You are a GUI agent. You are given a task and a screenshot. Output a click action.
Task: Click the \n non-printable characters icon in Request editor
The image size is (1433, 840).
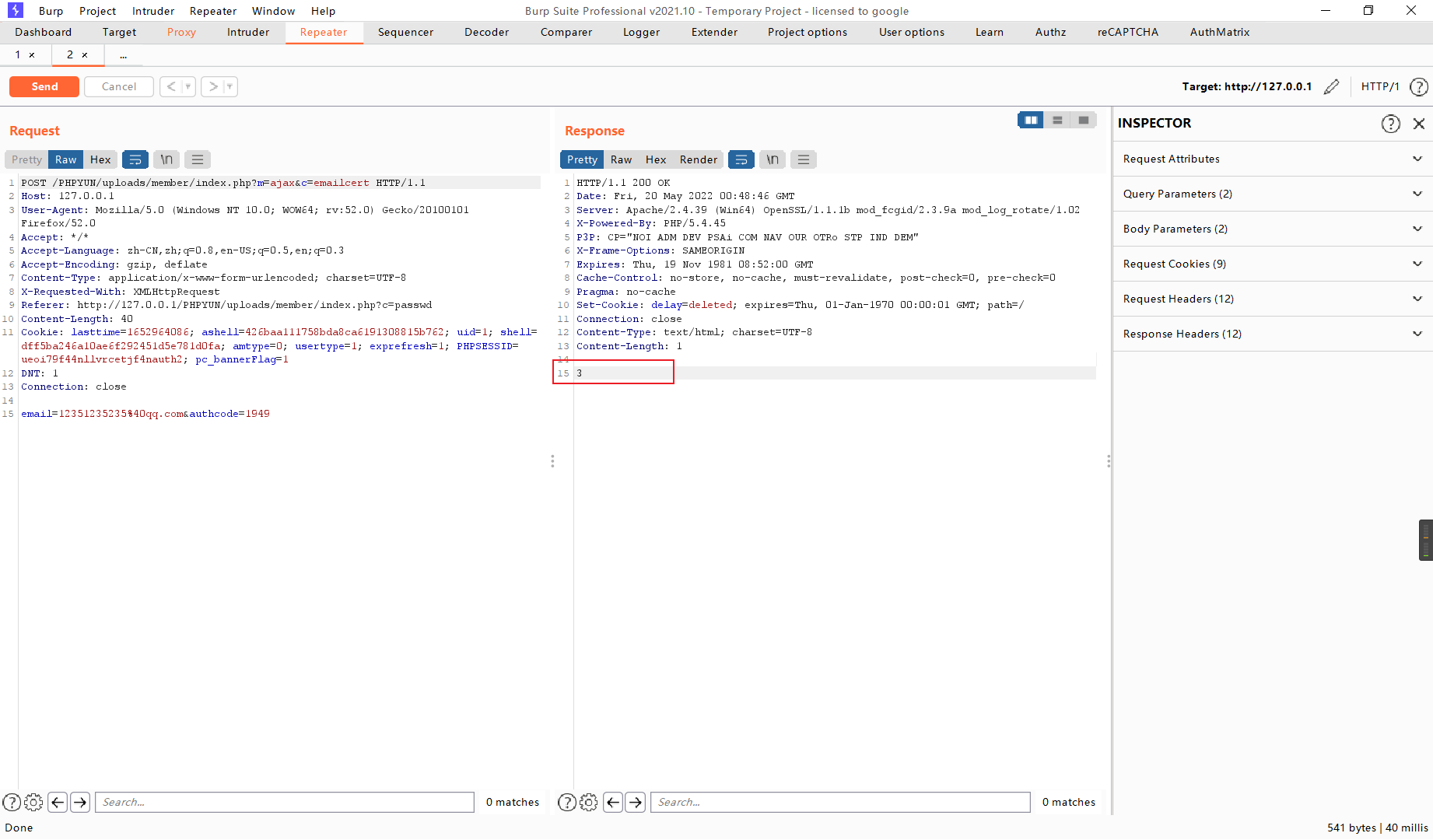pos(166,159)
